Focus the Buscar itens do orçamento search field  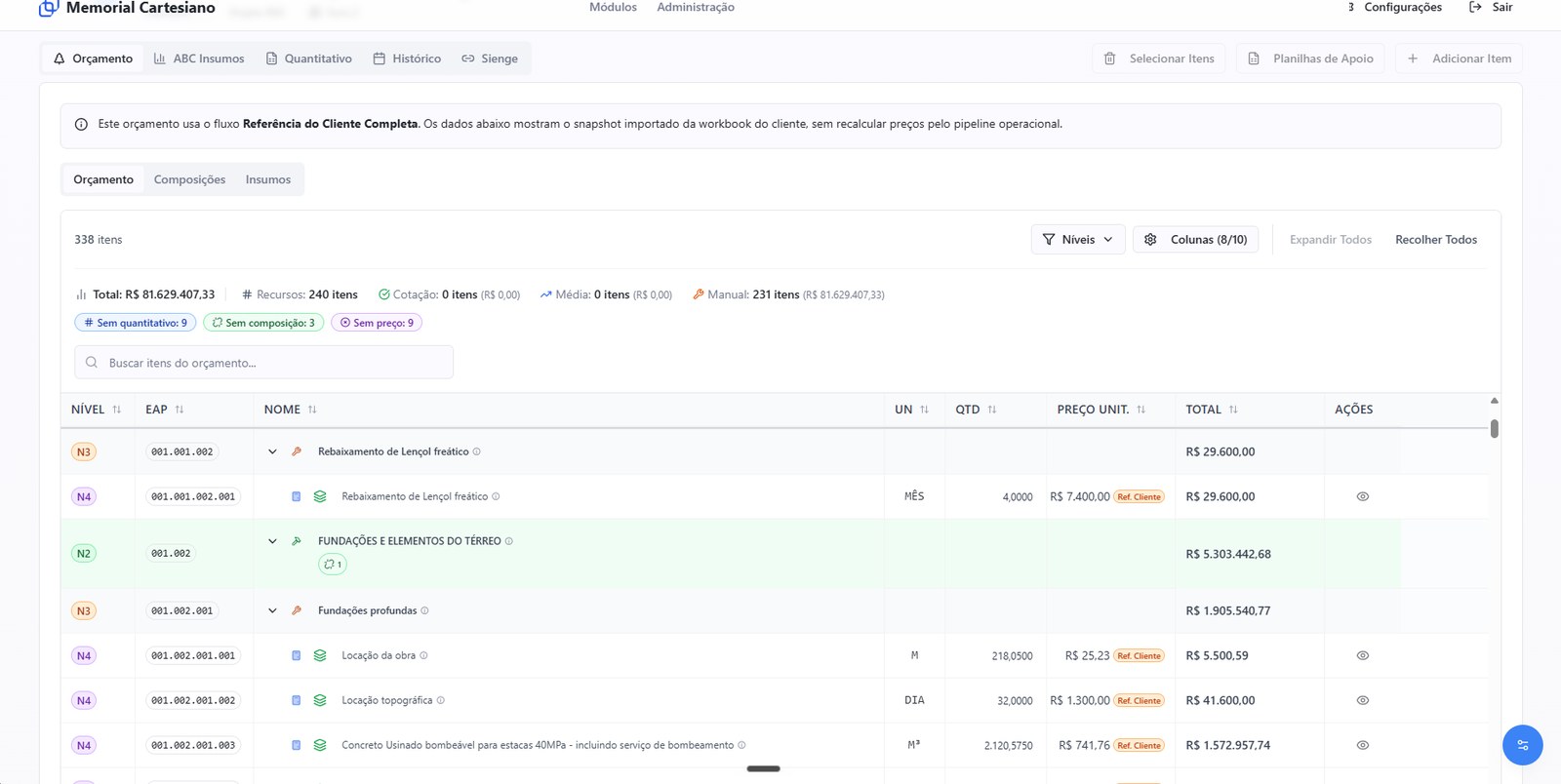[x=263, y=362]
